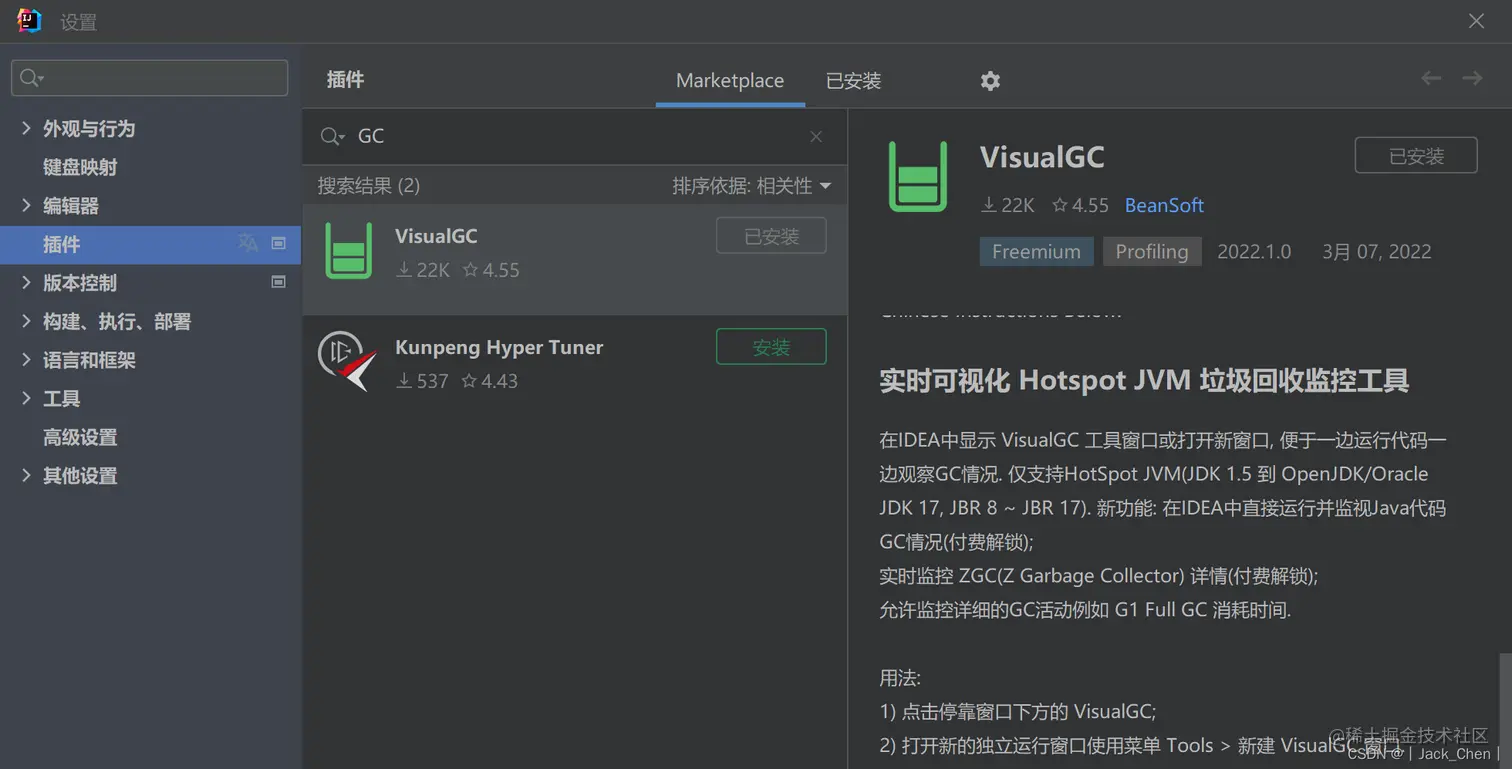Click the download count icon of VisualGC details
Screen dimensions: 1512x769
tap(988, 205)
